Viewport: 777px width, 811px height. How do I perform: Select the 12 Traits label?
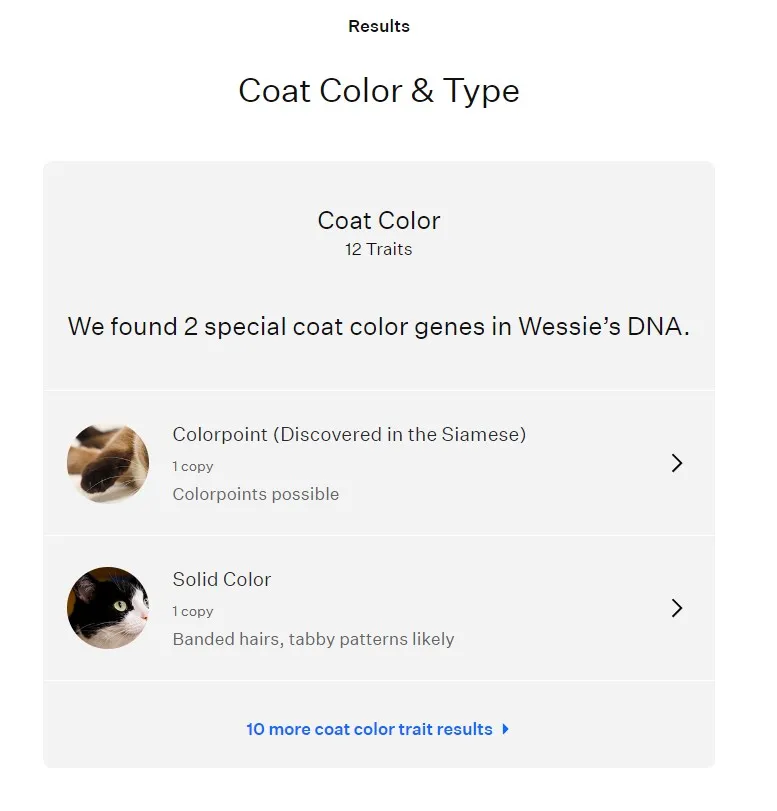[378, 250]
